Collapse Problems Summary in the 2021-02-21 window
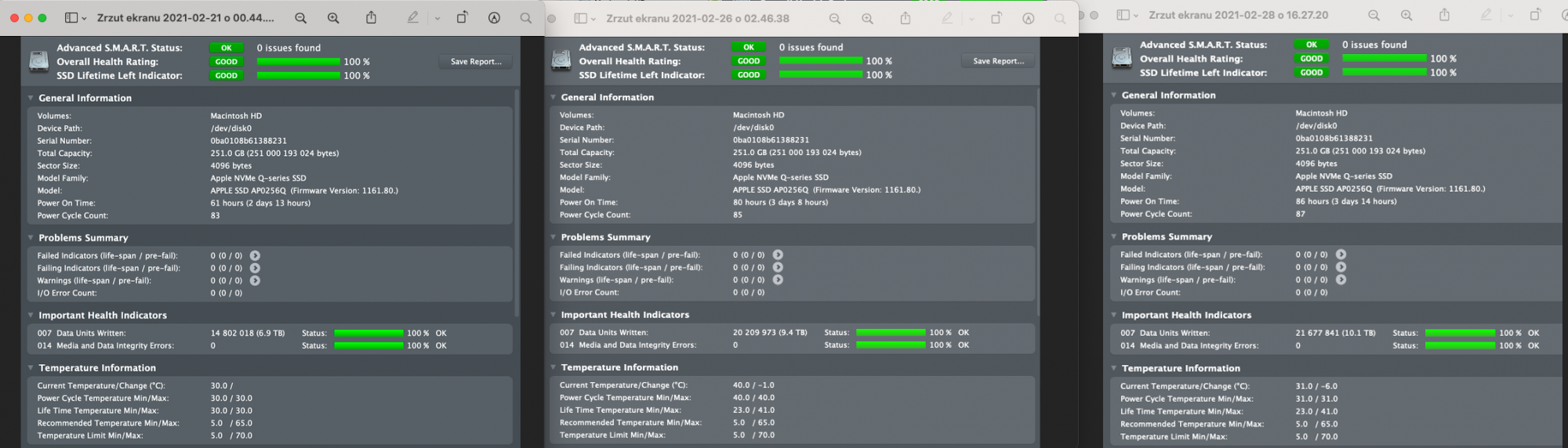This screenshot has height=448, width=1568. click(x=31, y=237)
